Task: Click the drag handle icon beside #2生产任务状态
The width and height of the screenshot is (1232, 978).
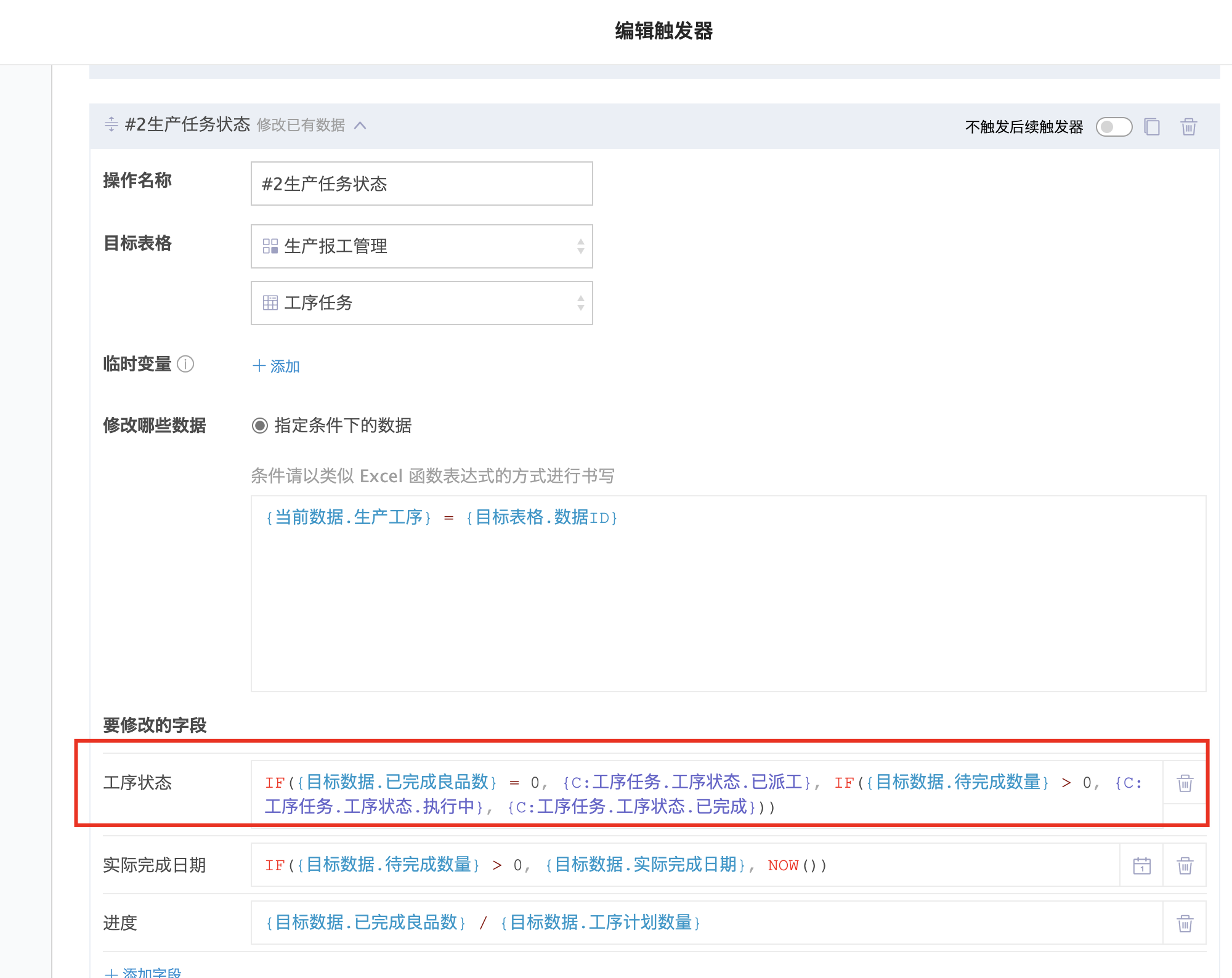Action: [x=111, y=124]
